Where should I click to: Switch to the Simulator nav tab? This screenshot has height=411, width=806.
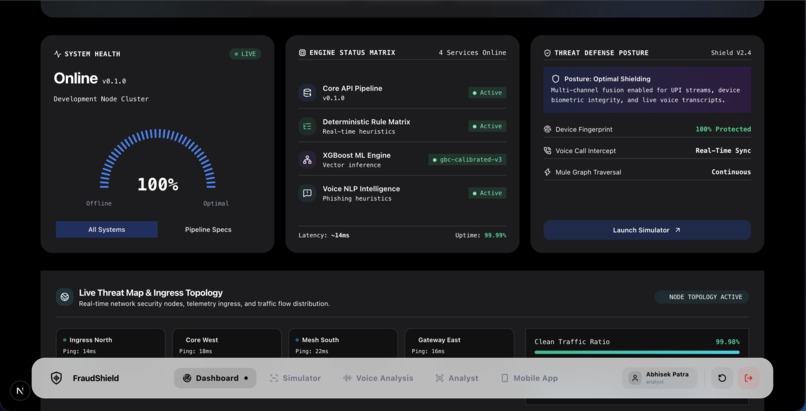click(295, 378)
